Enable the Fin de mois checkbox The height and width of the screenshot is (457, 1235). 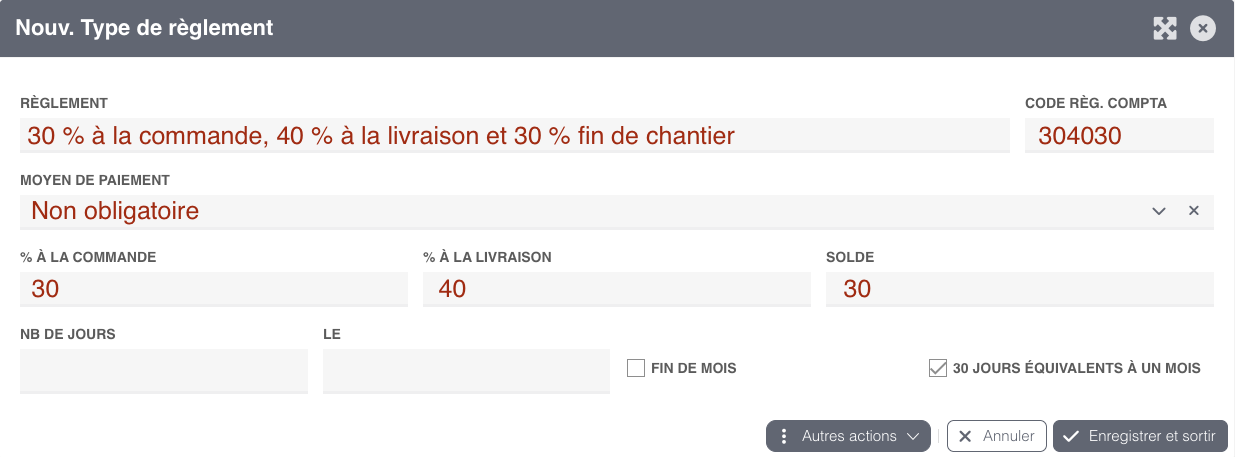point(635,368)
